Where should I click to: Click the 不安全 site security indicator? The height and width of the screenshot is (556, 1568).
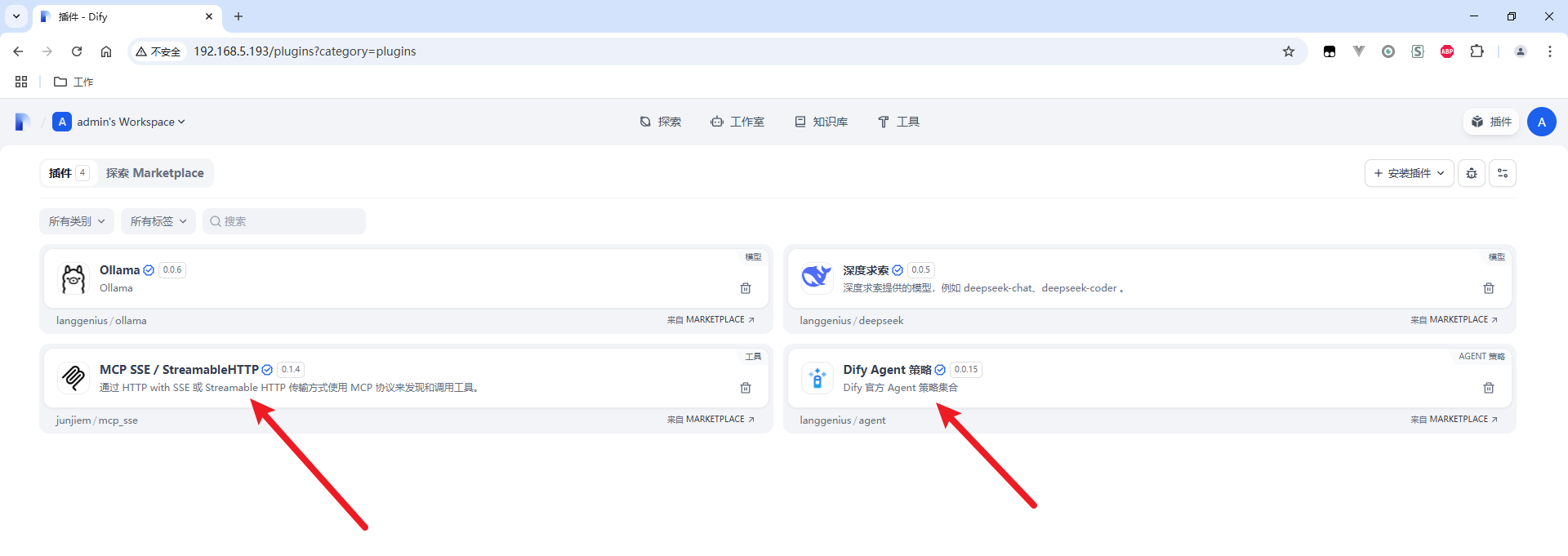(158, 51)
